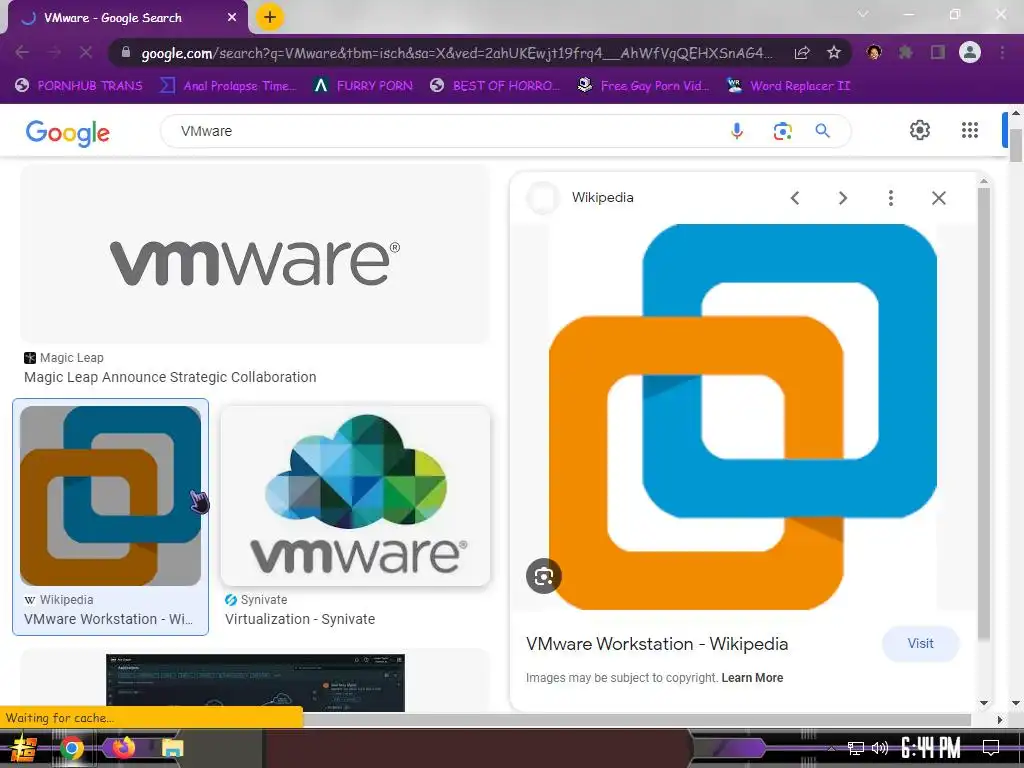Viewport: 1024px width, 768px height.
Task: Visit the Wikipedia source page
Action: coord(920,643)
